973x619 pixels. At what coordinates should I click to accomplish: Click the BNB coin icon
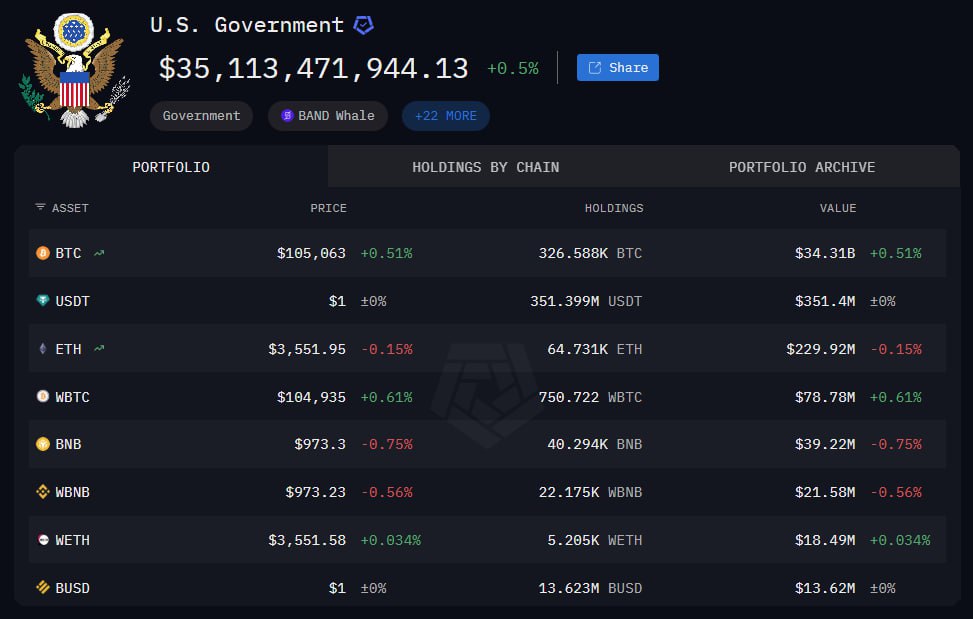42,444
